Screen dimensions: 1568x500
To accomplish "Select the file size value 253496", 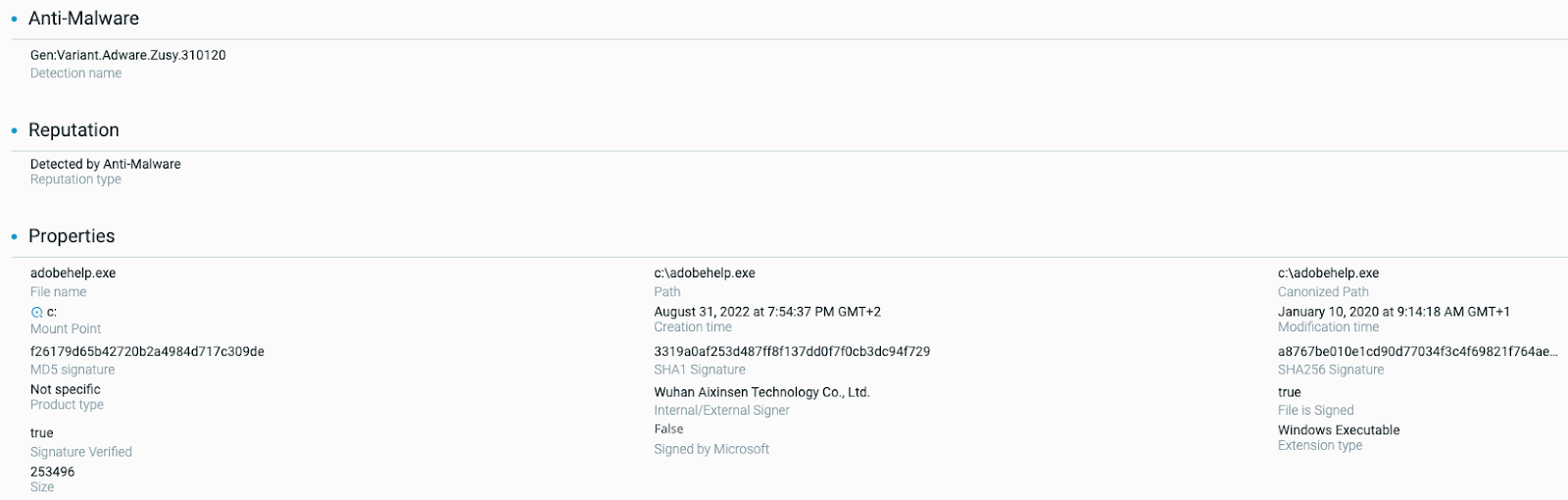I will click(53, 472).
